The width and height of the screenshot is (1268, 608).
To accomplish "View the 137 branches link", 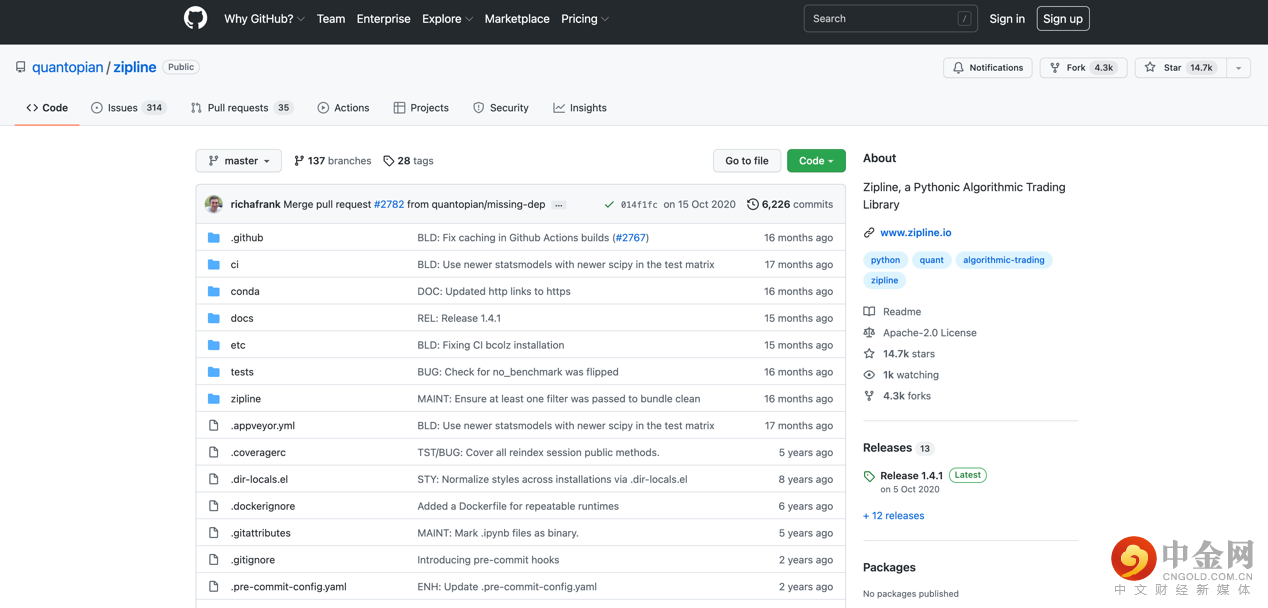I will coord(332,161).
